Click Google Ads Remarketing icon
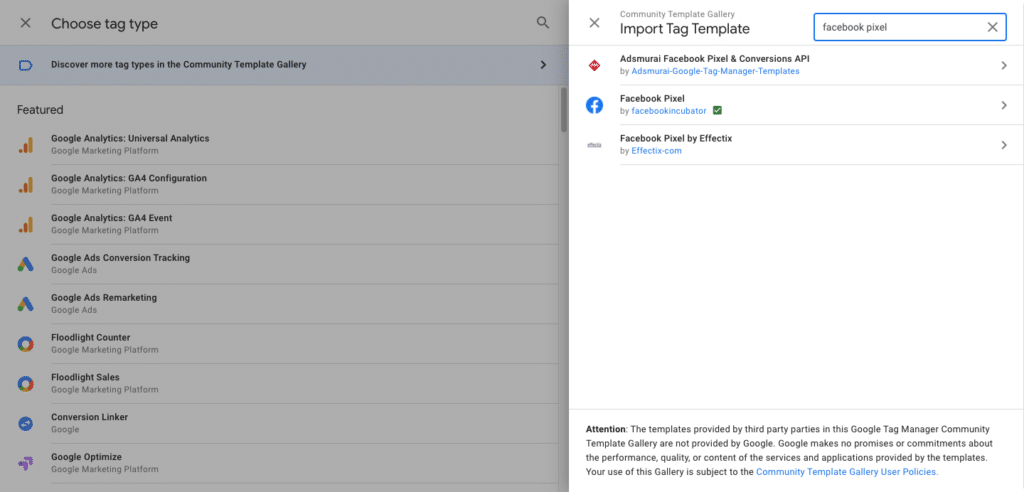This screenshot has height=492, width=1024. (x=25, y=304)
